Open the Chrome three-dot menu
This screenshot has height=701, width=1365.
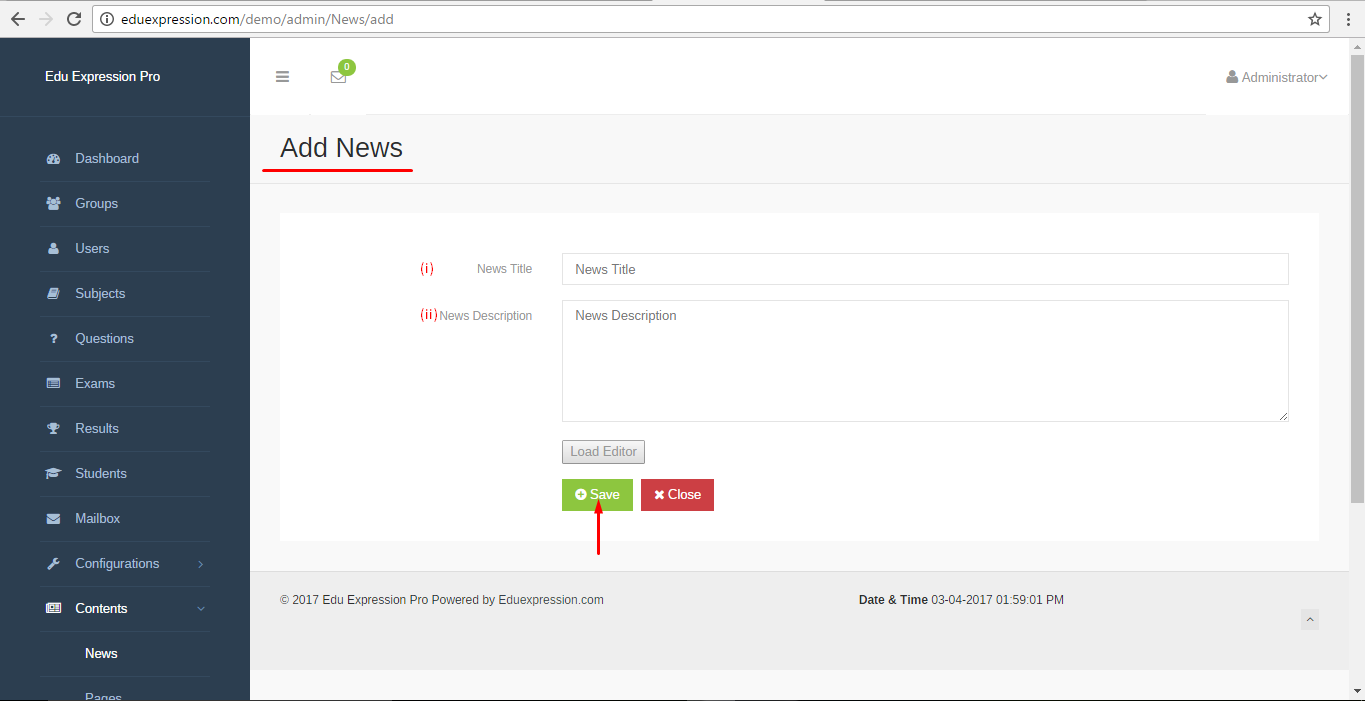pos(1348,19)
